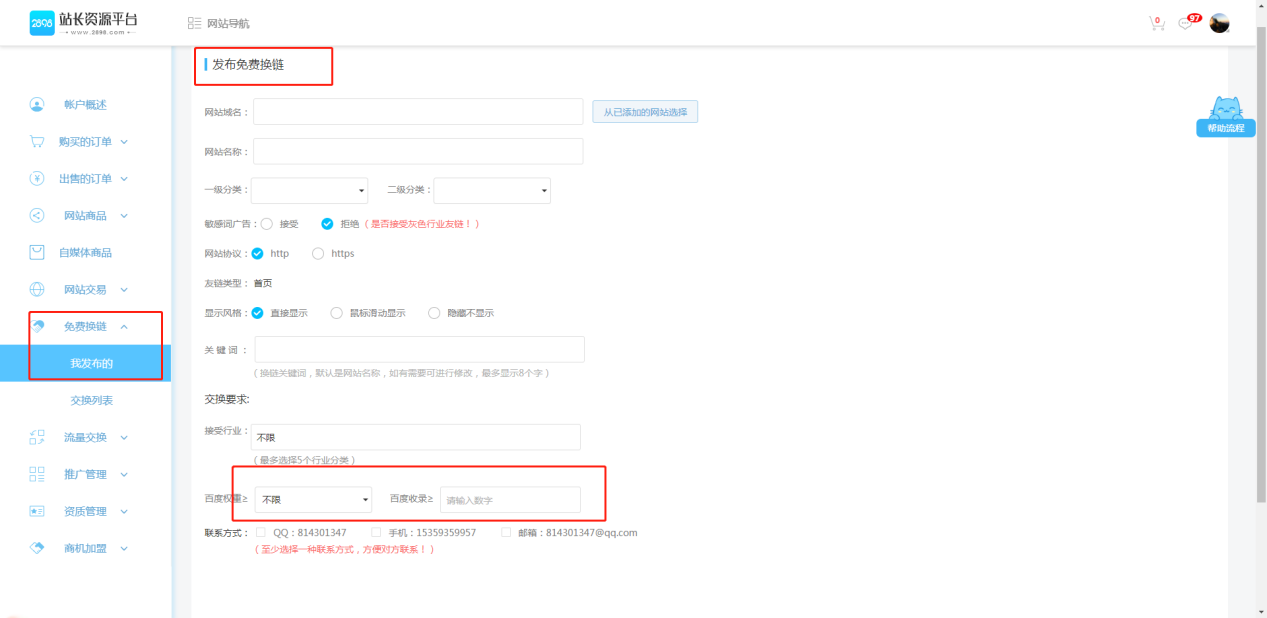This screenshot has height=618, width=1267.
Task: Open the 一级分类 dropdown
Action: point(309,190)
